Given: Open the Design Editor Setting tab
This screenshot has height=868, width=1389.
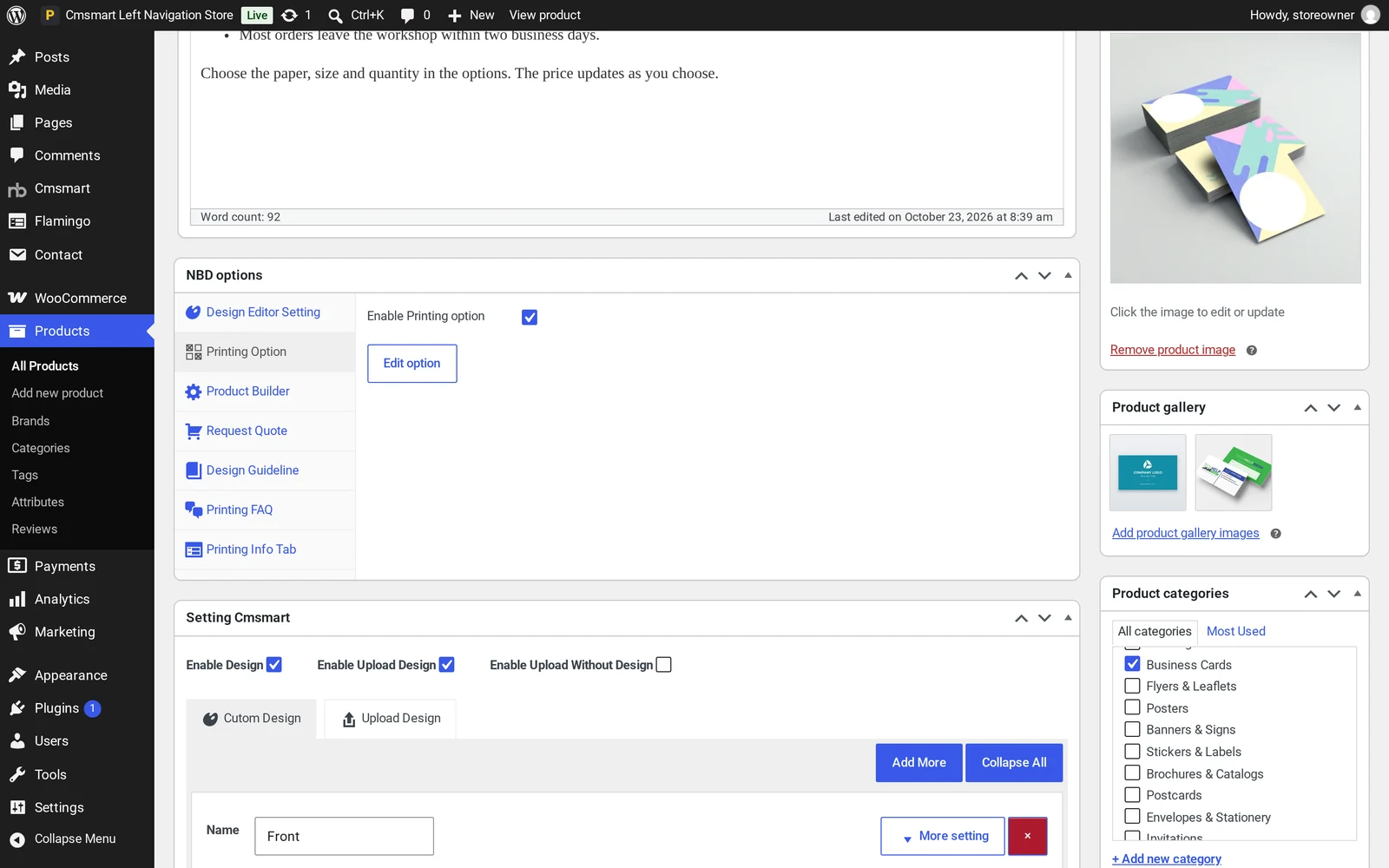Looking at the screenshot, I should click(x=265, y=312).
